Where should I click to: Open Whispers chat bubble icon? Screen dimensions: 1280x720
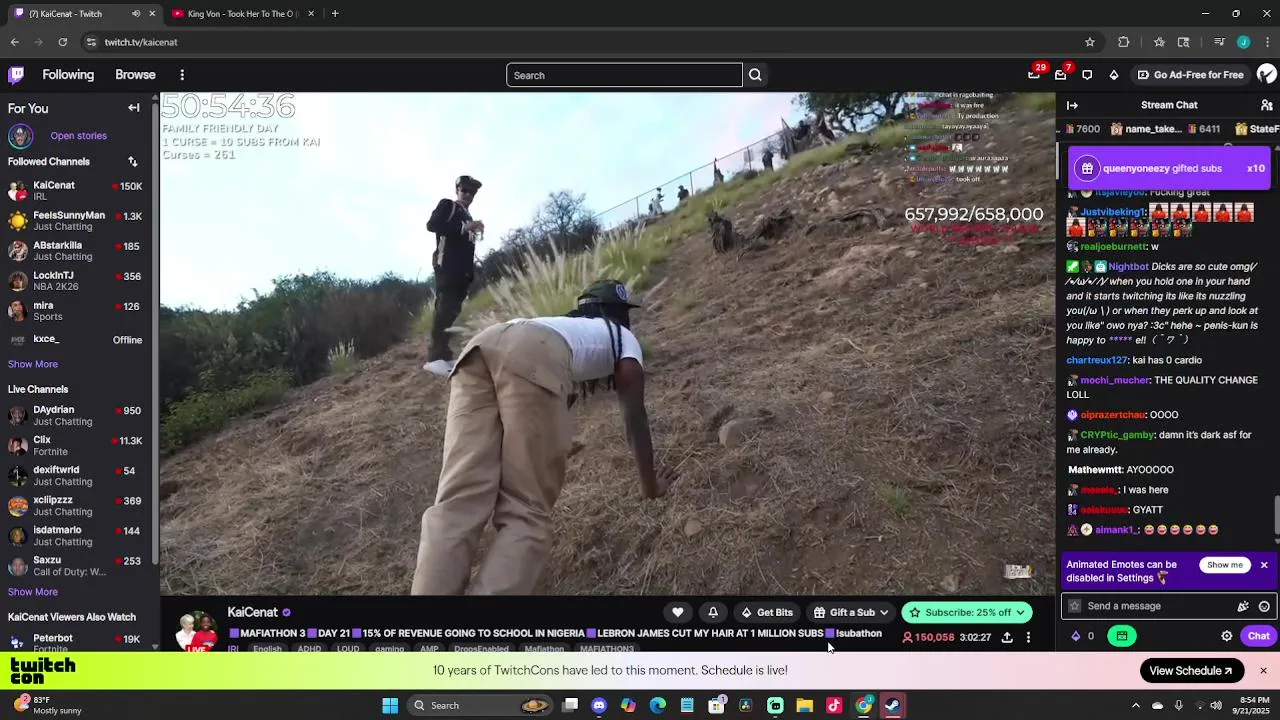pyautogui.click(x=1087, y=75)
